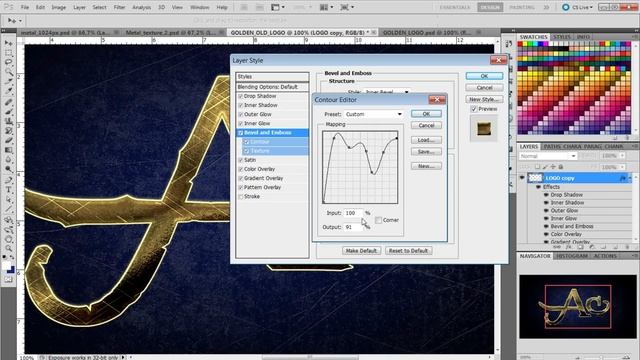The height and width of the screenshot is (360, 640).
Task: Select the Brush tool
Action: pyautogui.click(x=9, y=111)
